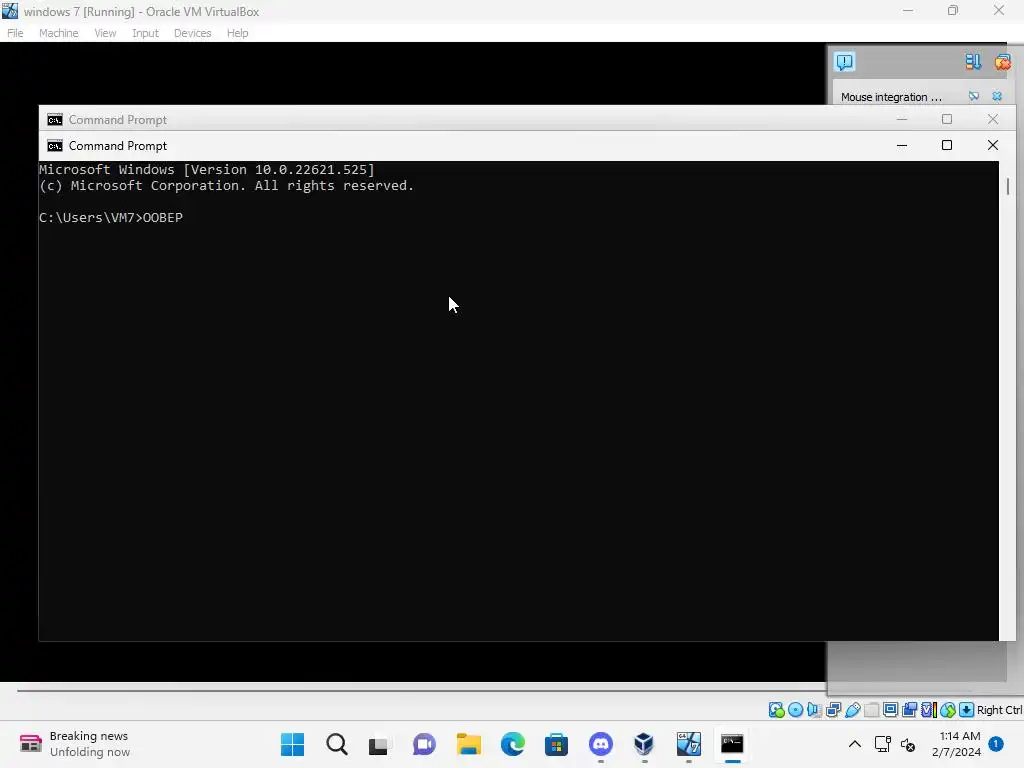The image size is (1024, 768).
Task: Open Microsoft Store from taskbar
Action: click(x=556, y=744)
